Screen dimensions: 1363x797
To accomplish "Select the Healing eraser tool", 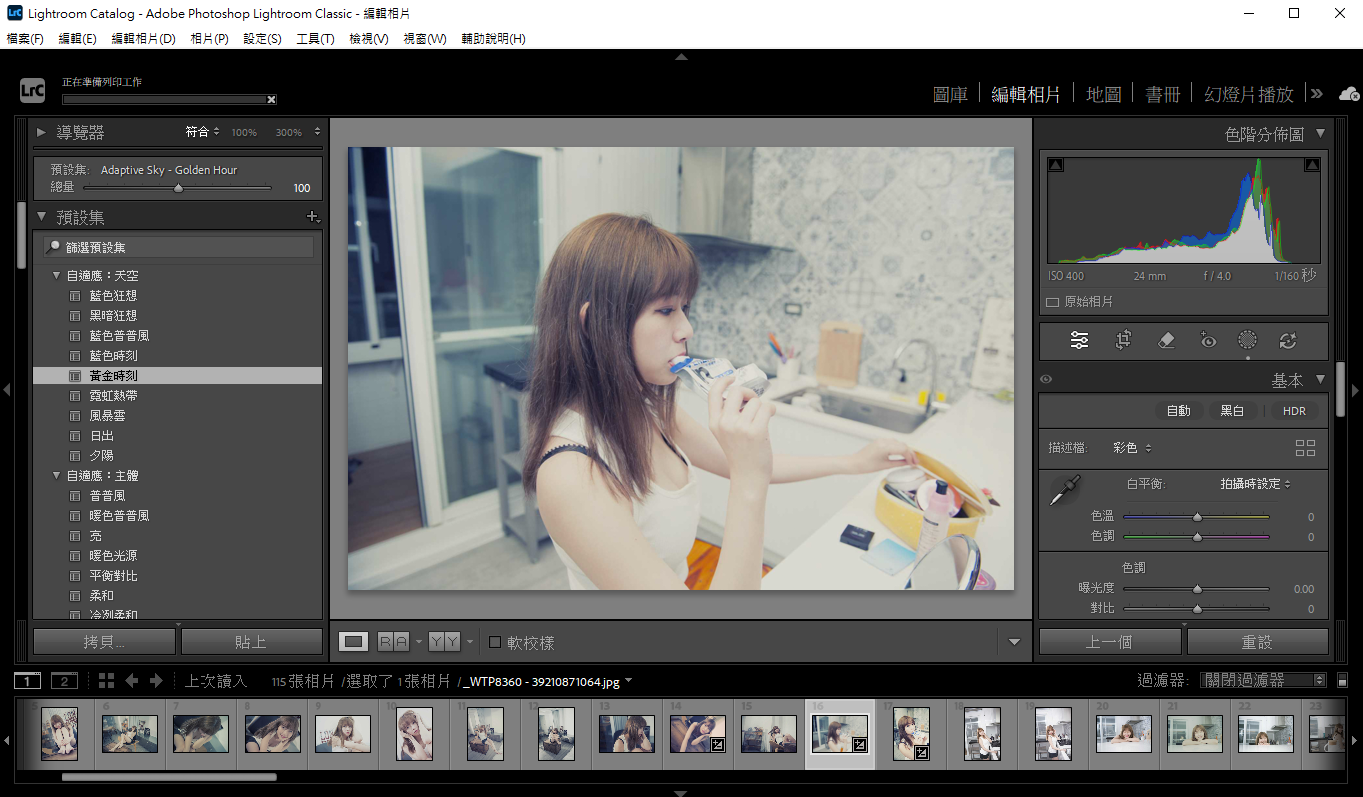I will [1165, 341].
